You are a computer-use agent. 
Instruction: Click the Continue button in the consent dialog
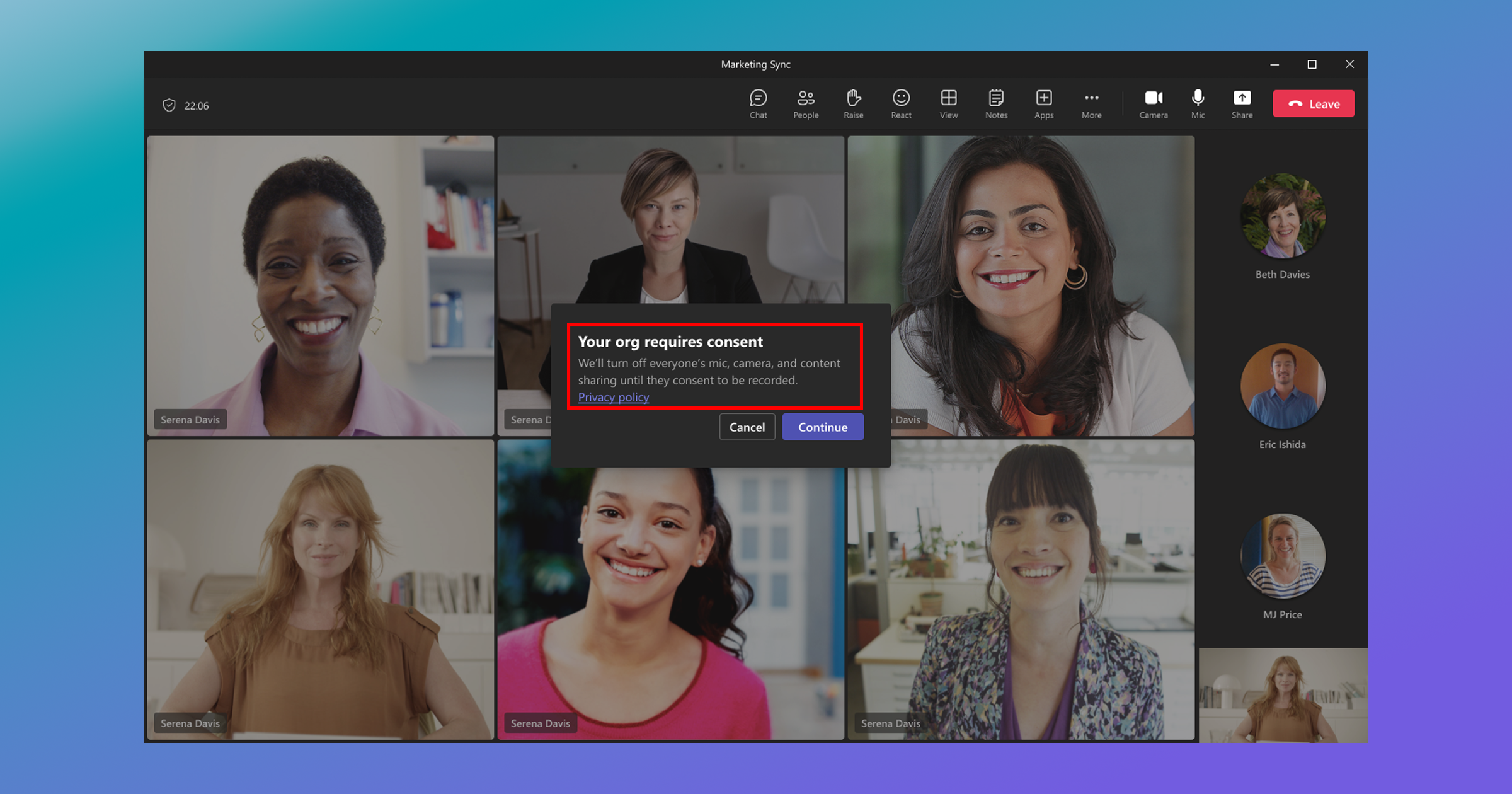(x=822, y=427)
